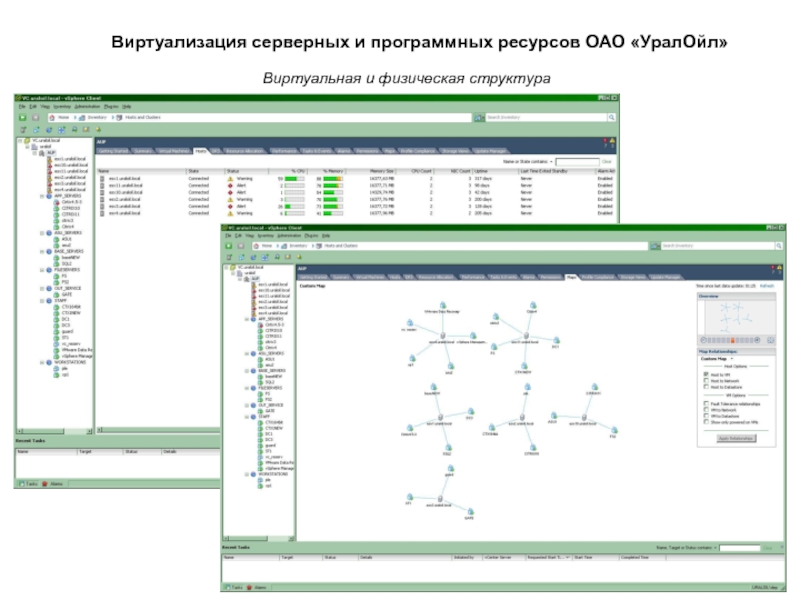The width and height of the screenshot is (800, 600).
Task: Click search magnifier icon in front window
Action: [x=779, y=246]
